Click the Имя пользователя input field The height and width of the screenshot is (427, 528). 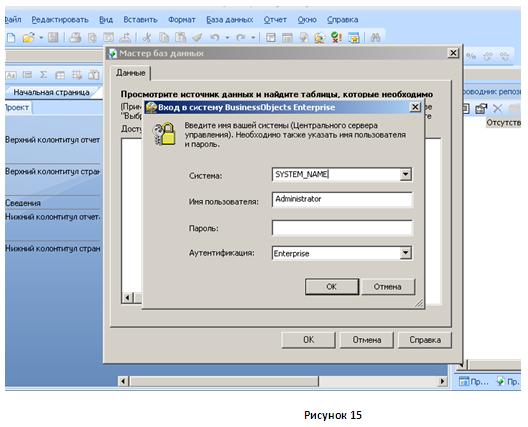tap(341, 199)
